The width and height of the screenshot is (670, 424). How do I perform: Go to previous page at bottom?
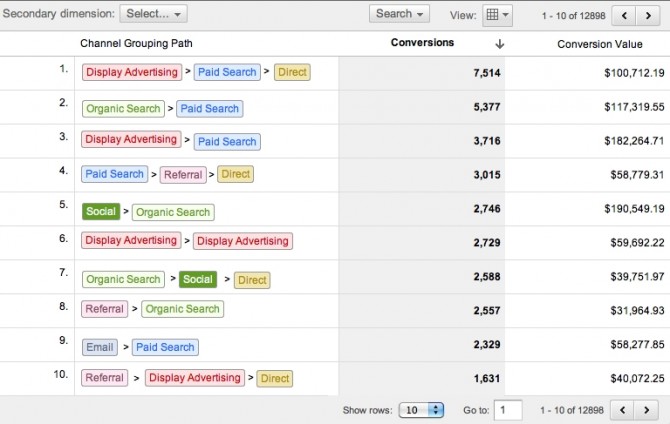tap(625, 410)
